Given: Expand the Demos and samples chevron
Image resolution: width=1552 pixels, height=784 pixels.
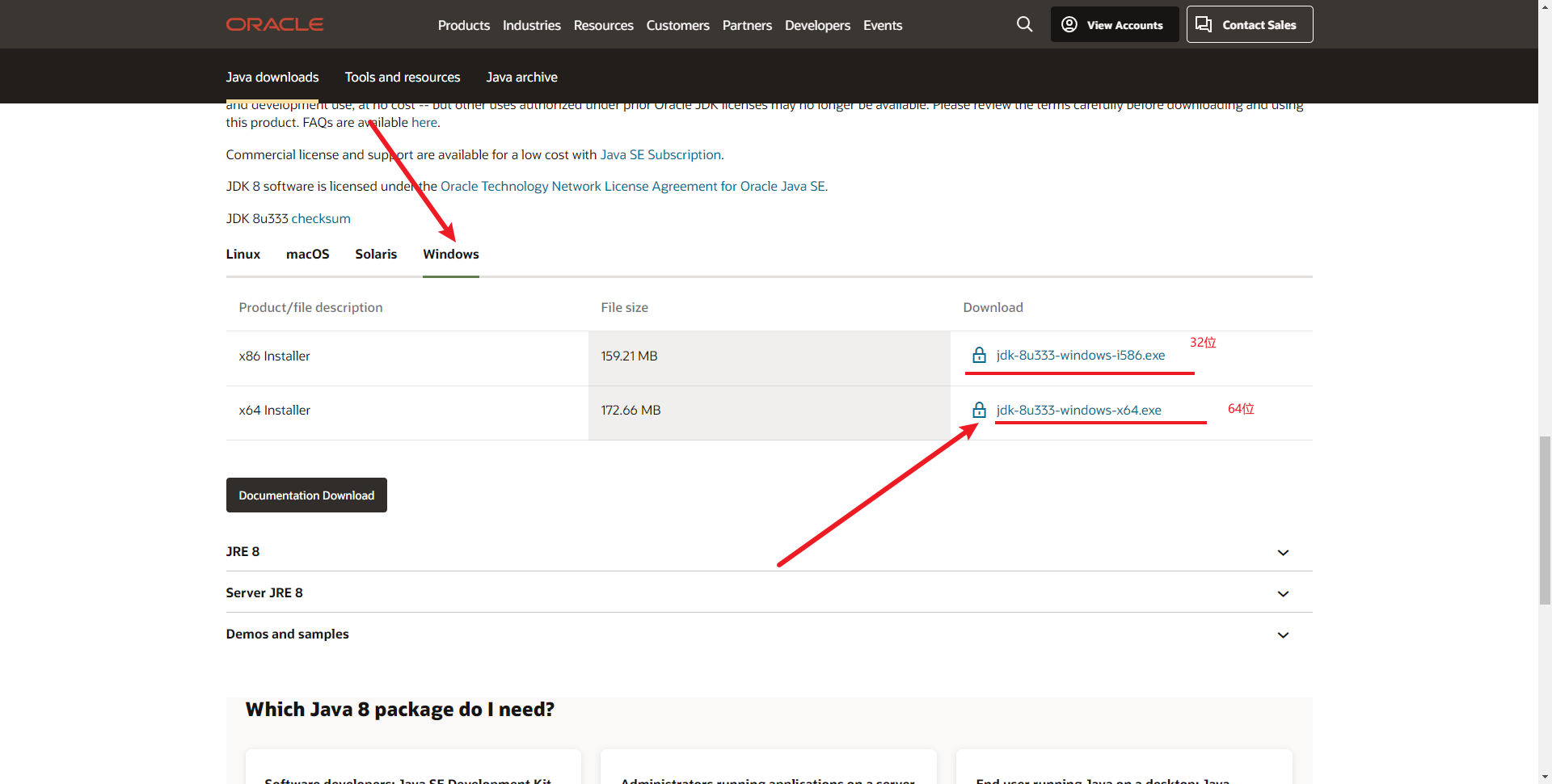Looking at the screenshot, I should pos(1283,635).
